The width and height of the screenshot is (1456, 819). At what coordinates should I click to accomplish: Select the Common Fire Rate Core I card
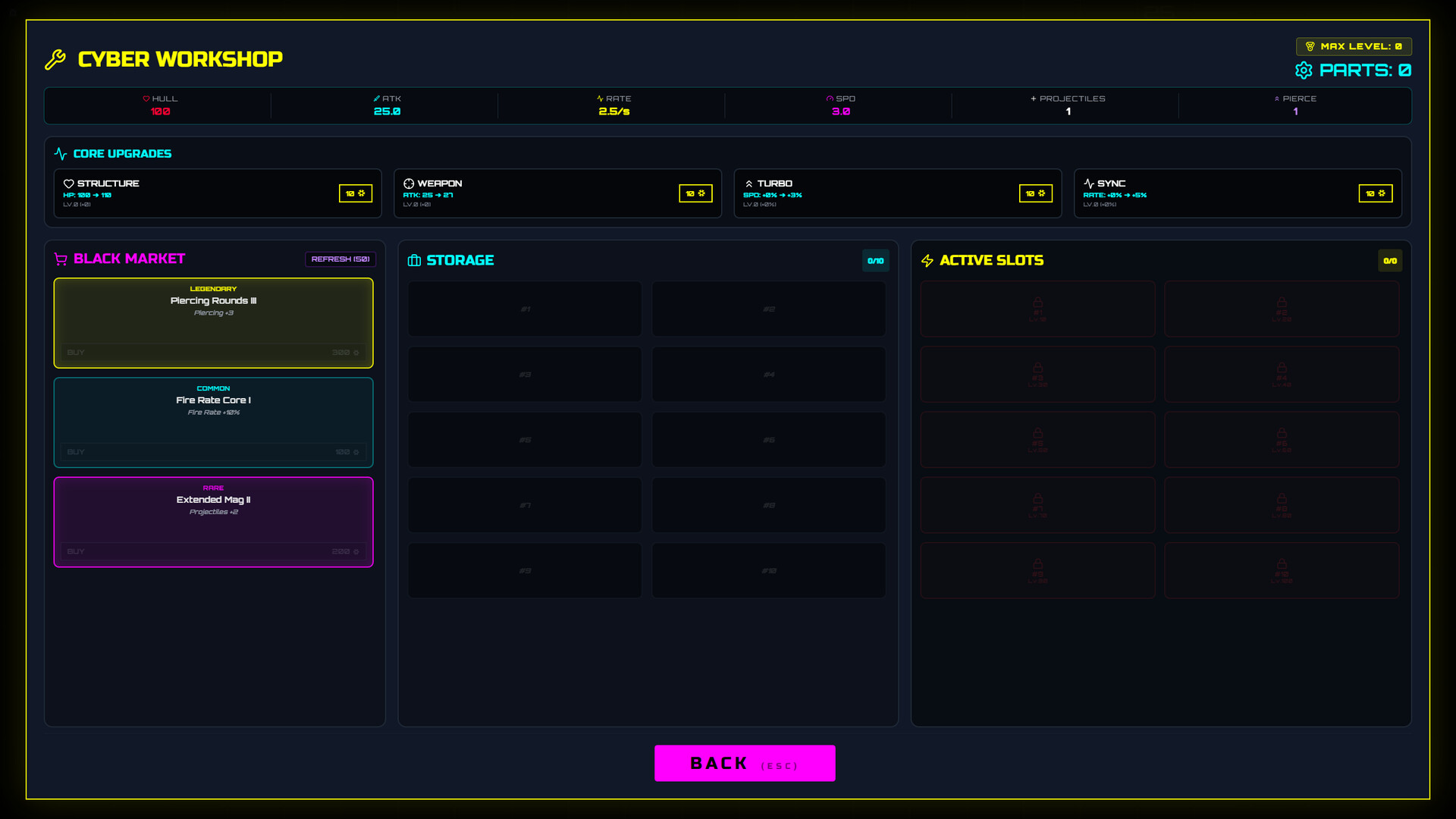213,422
